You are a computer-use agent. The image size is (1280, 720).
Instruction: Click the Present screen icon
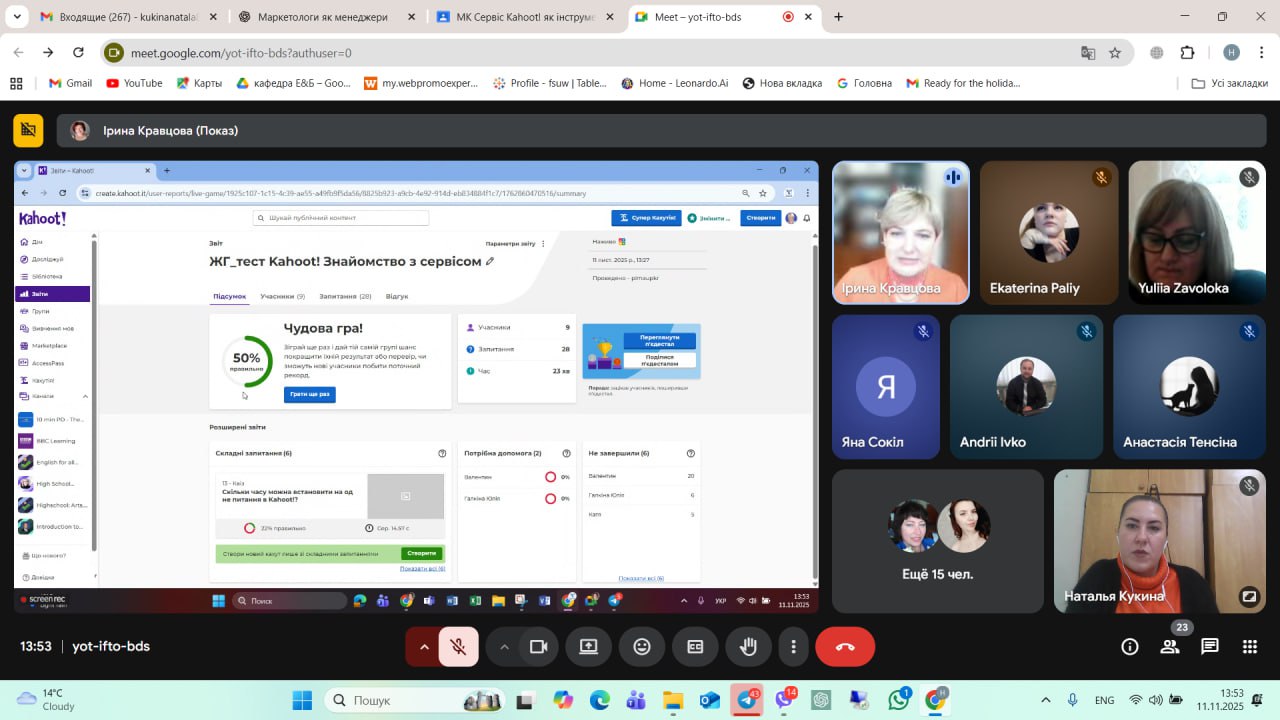(589, 647)
